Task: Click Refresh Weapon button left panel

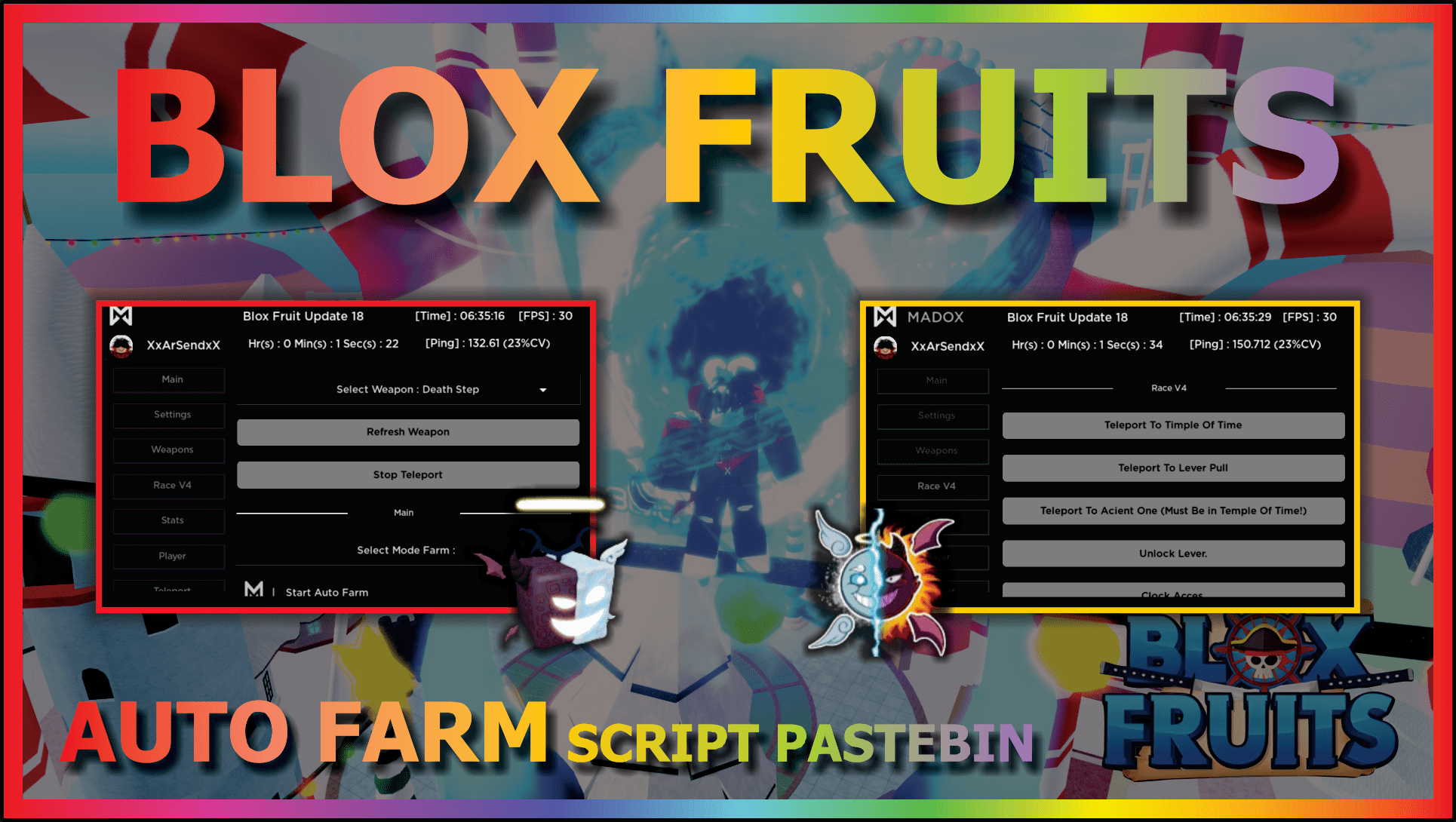Action: click(x=407, y=432)
